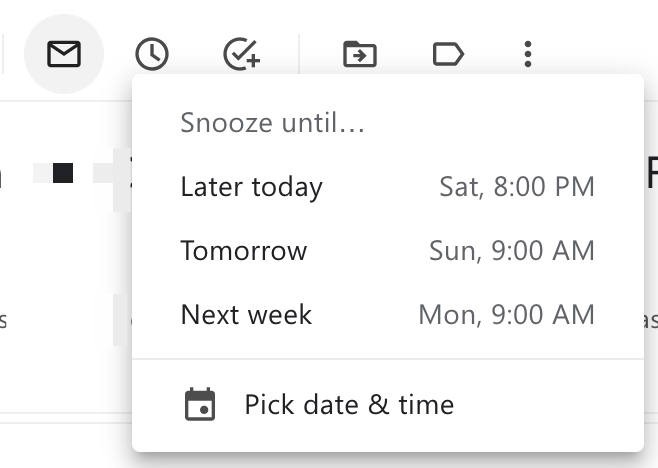Click the calendar icon beside Pick date & time

(200, 404)
